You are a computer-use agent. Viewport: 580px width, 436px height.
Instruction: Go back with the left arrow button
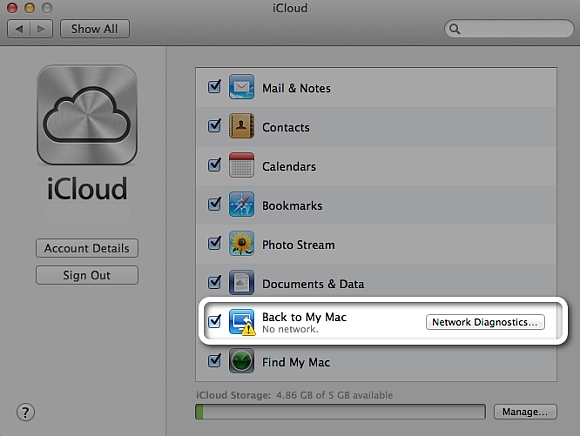pos(19,29)
